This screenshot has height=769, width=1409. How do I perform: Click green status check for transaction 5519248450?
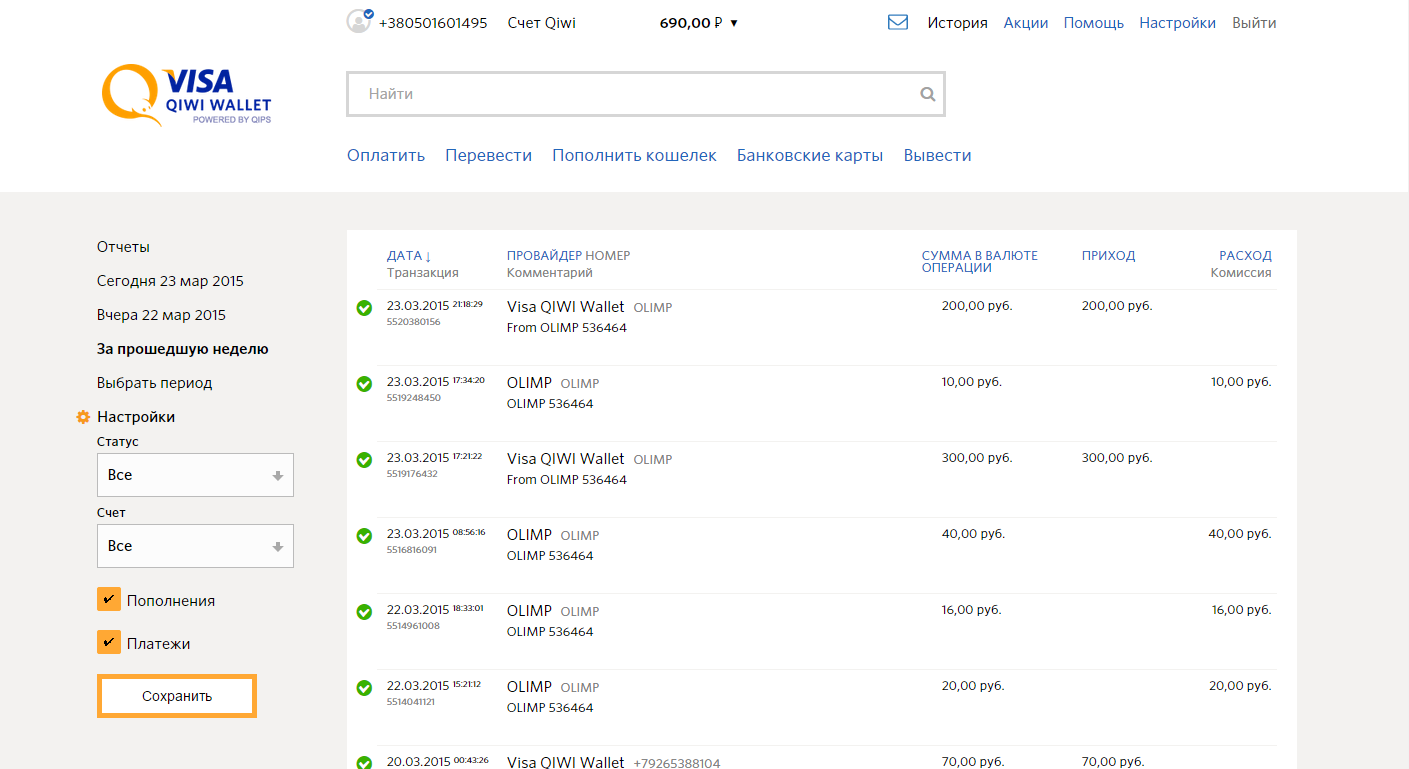(364, 384)
